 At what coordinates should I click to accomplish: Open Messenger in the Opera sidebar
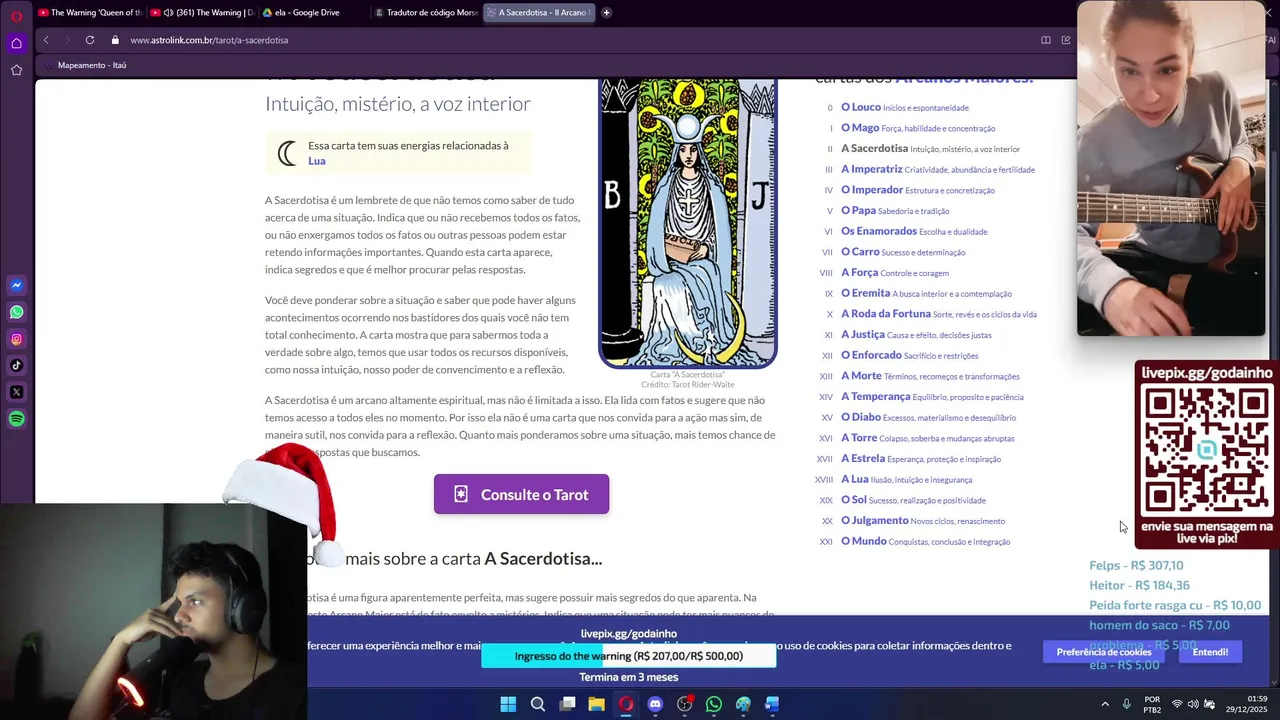(x=16, y=285)
